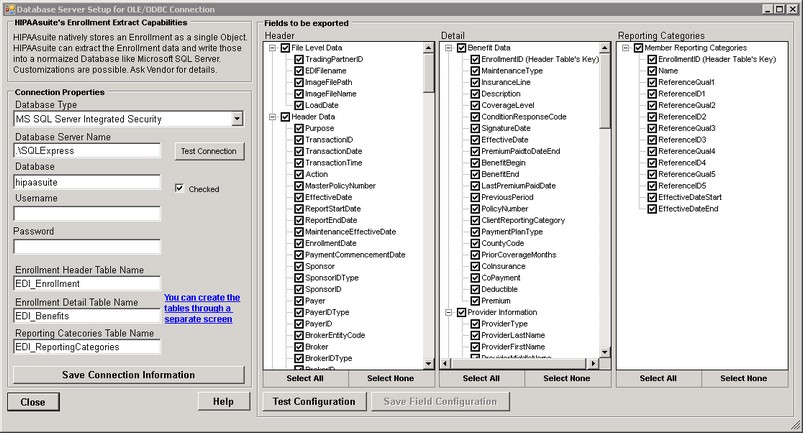Focus the Database Server Name field
Viewport: 803px width, 433px height.
click(x=87, y=150)
